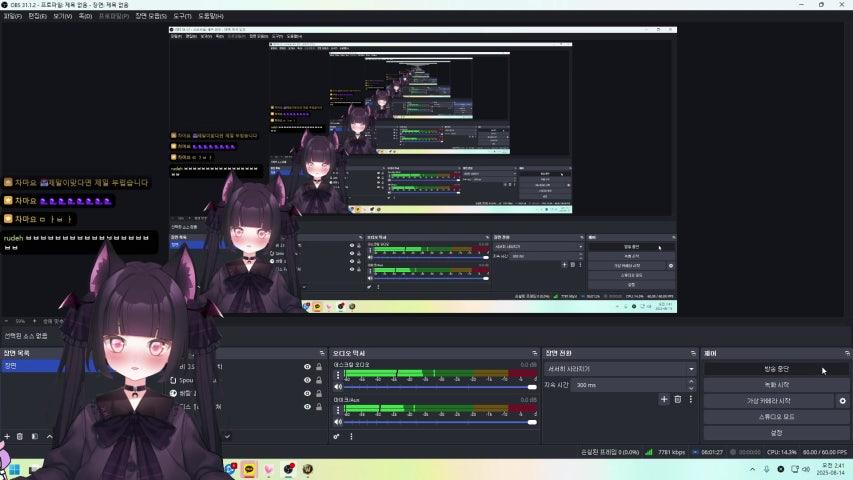853x480 pixels.
Task: Click 가상 카메라 시작 button
Action: (x=769, y=401)
